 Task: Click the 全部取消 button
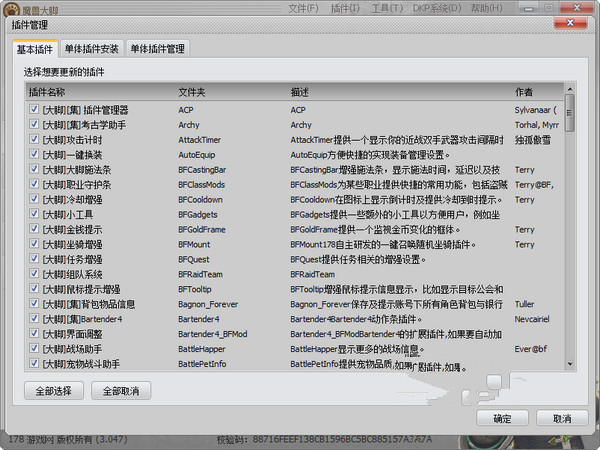pyautogui.click(x=121, y=391)
